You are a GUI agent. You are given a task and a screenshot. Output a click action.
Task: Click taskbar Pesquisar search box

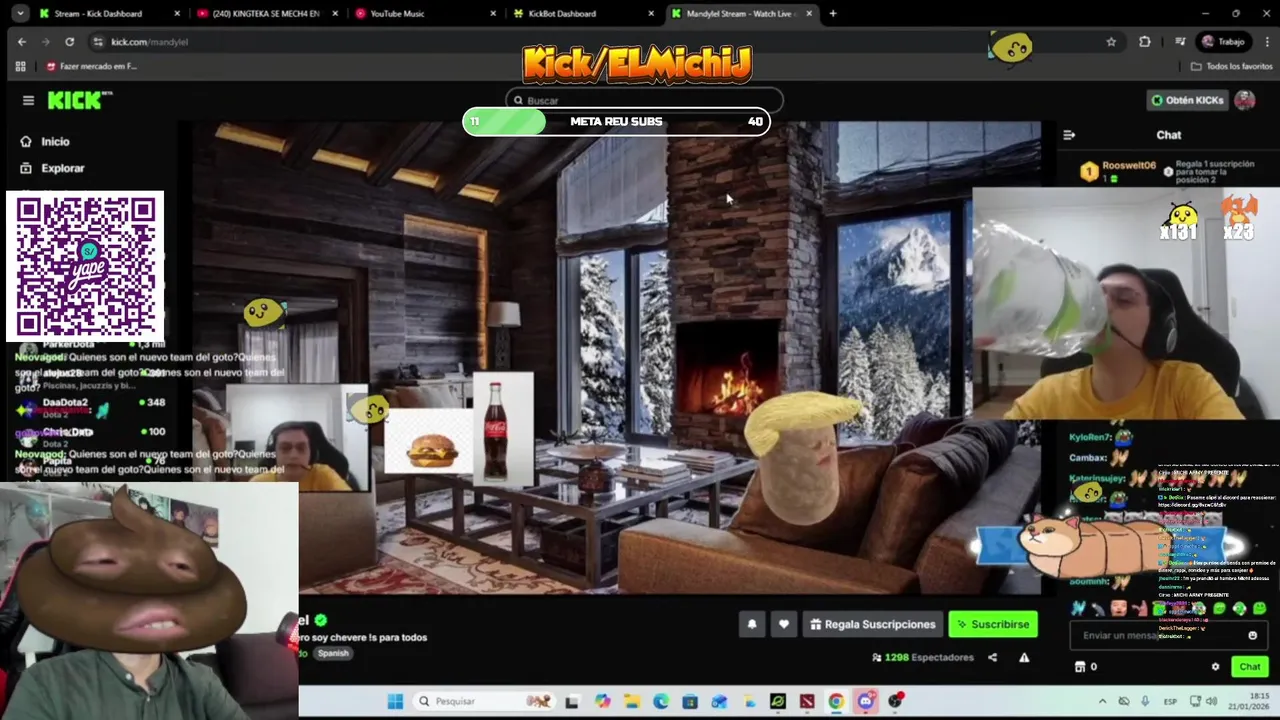pos(484,701)
